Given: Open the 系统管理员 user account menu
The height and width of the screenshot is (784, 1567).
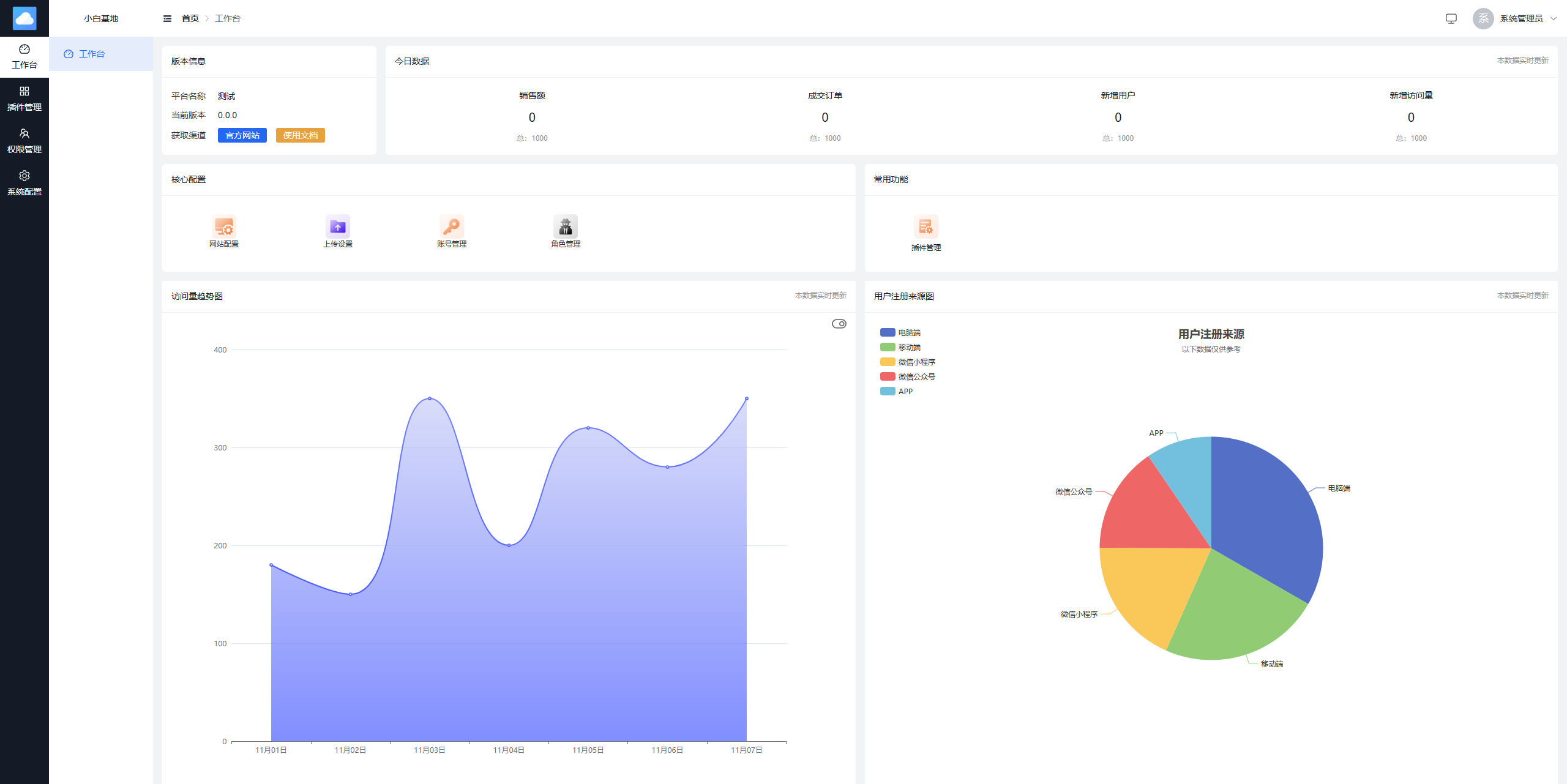Looking at the screenshot, I should pyautogui.click(x=1520, y=18).
